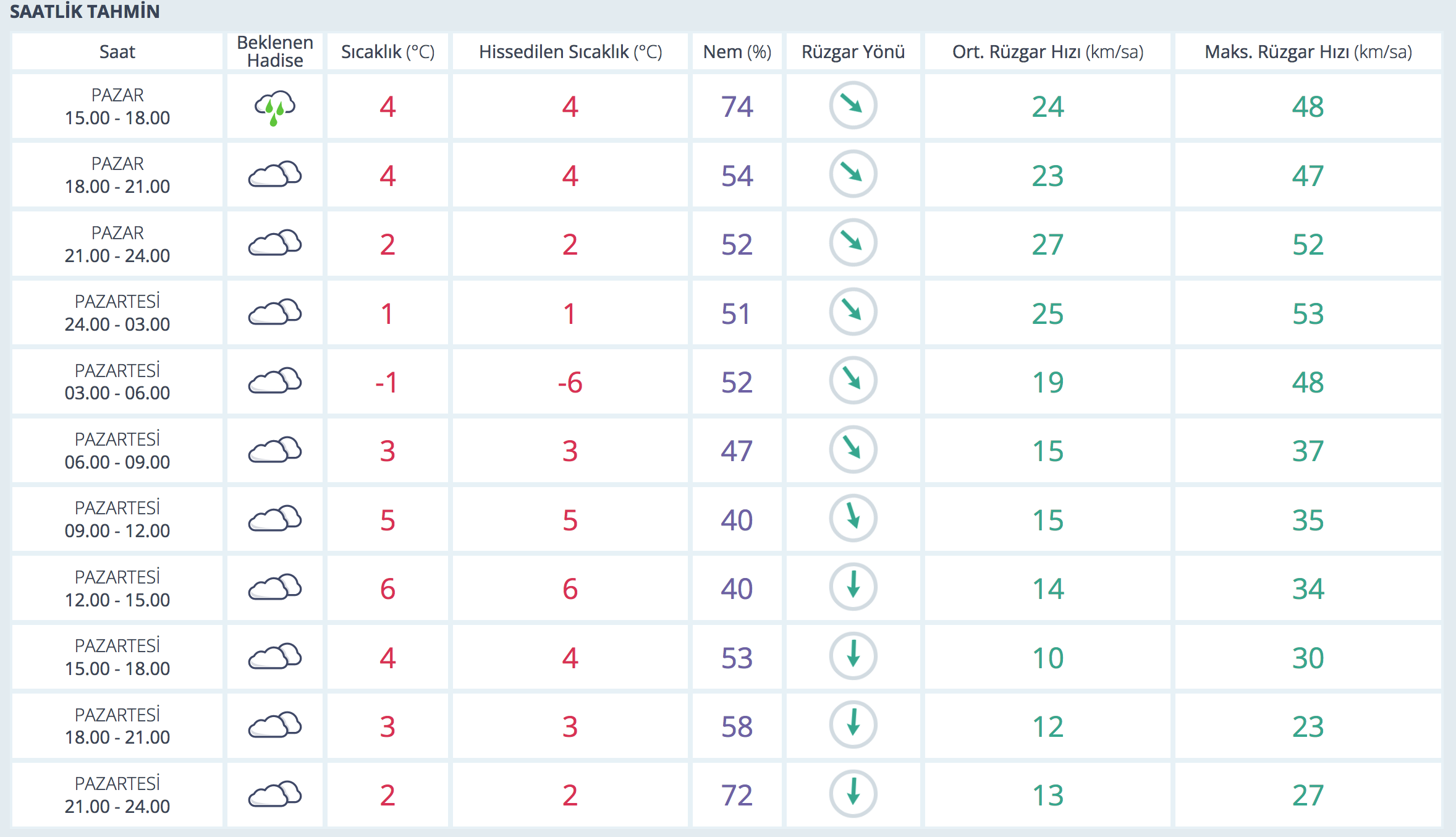Viewport: 1456px width, 837px height.
Task: Click the Maks. Rüzgar Hızı column header
Action: tap(1308, 52)
